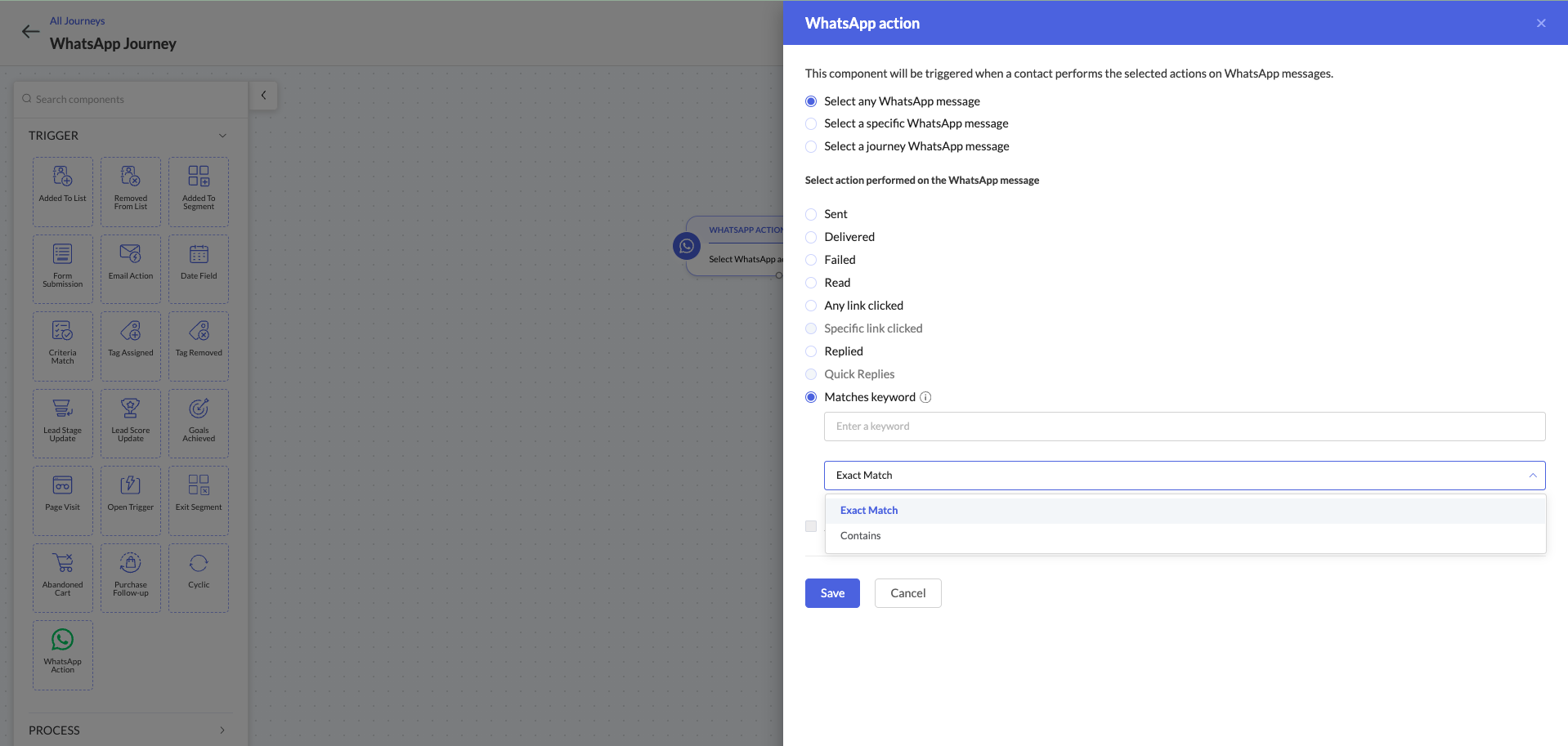Pick the Added To Segment trigger

click(199, 192)
